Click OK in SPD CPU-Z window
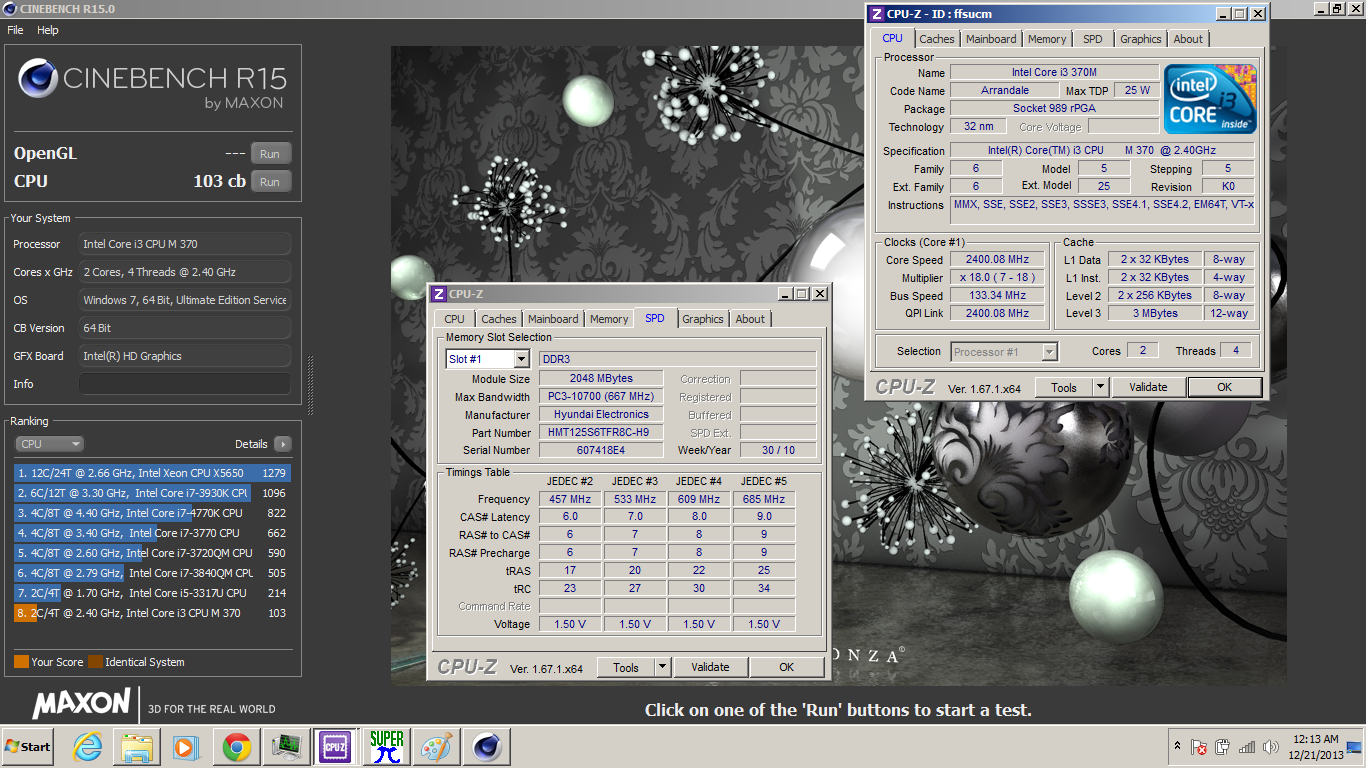This screenshot has height=768, width=1366. click(x=786, y=668)
